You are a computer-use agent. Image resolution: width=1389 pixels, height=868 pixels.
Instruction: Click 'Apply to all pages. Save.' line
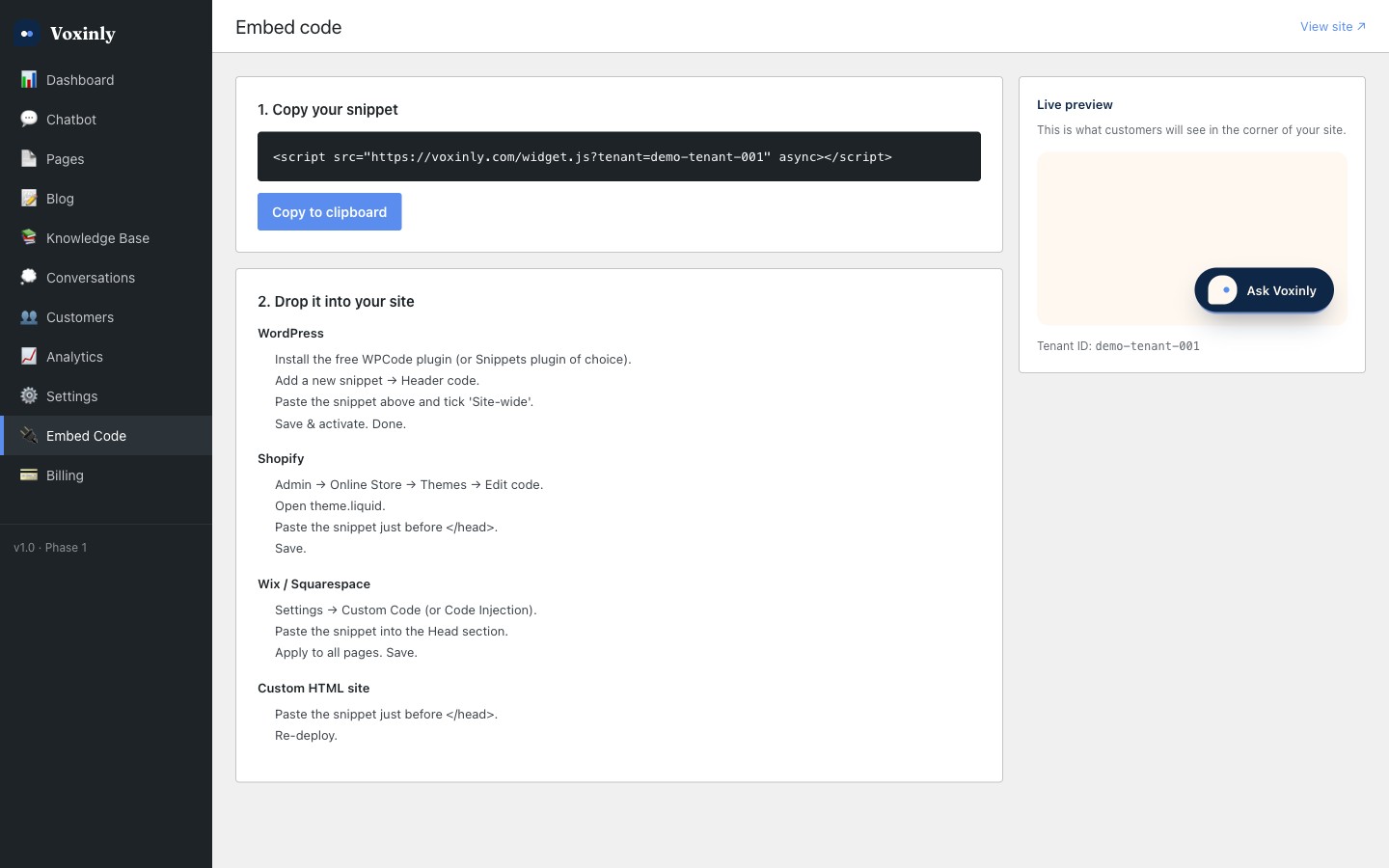tap(346, 653)
